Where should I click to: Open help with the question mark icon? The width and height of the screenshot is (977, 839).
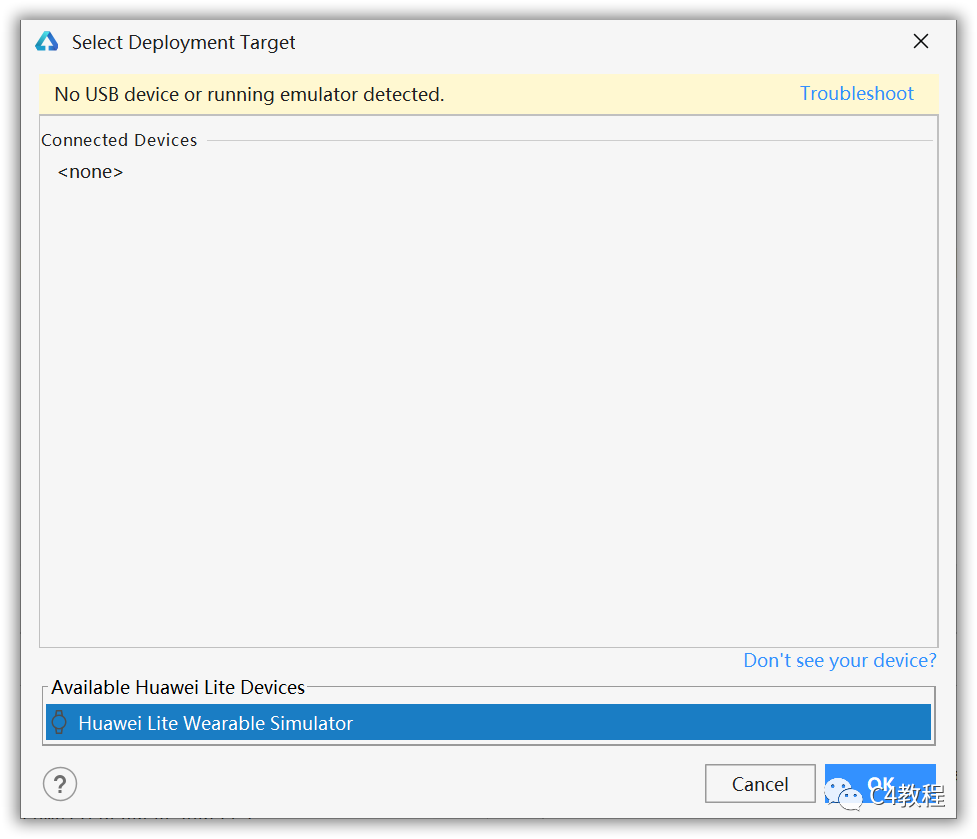tap(60, 784)
